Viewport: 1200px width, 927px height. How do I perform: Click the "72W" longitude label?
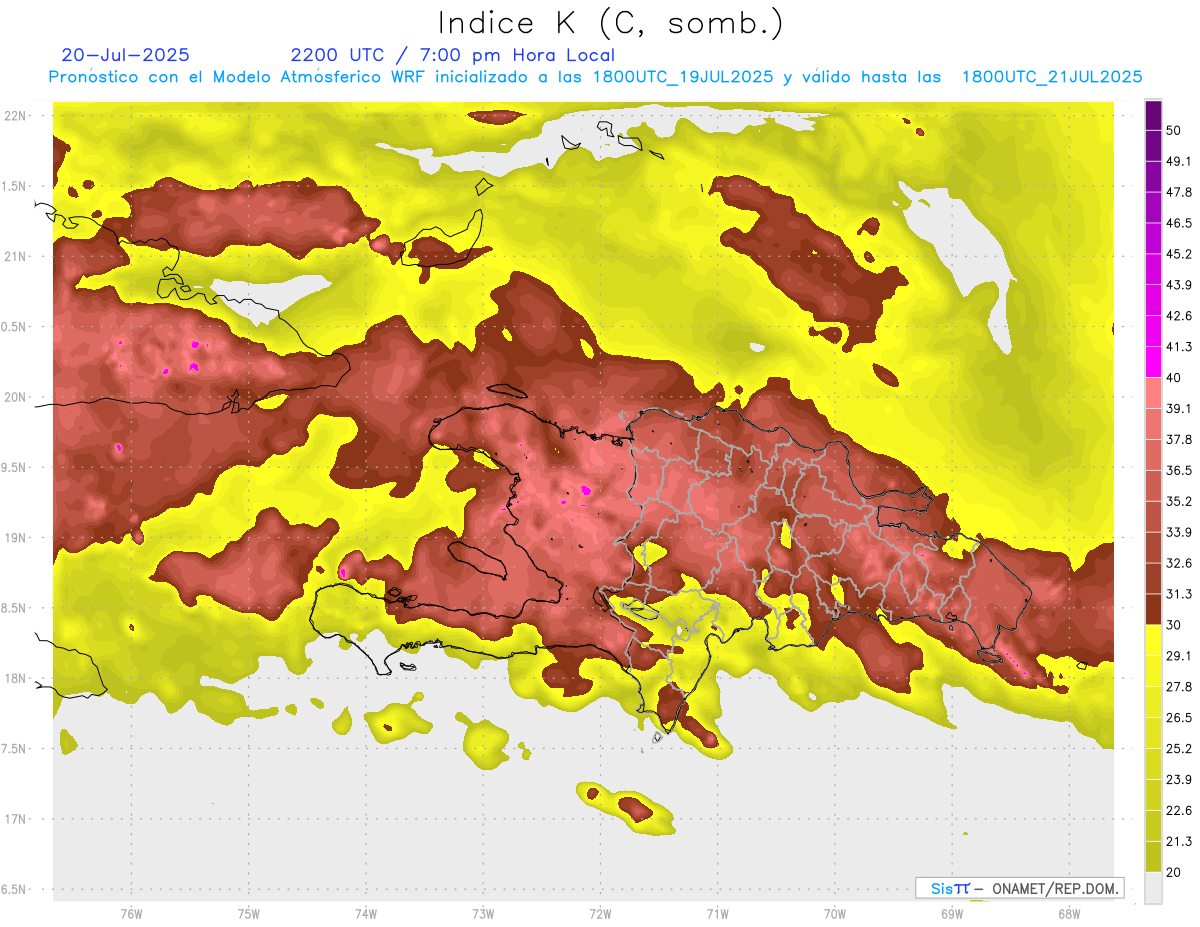600,913
